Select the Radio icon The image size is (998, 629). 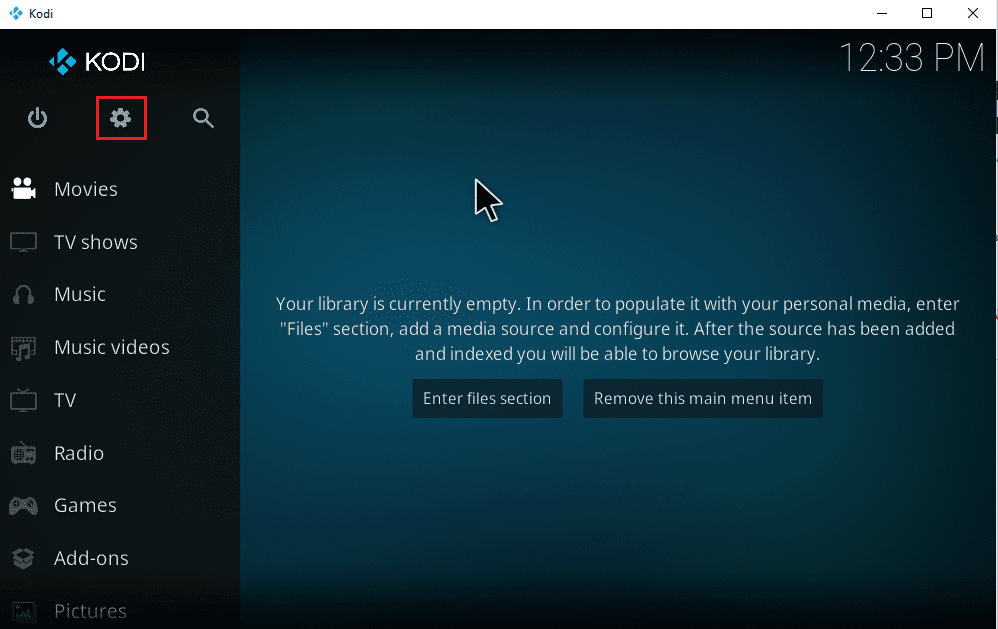[x=24, y=452]
